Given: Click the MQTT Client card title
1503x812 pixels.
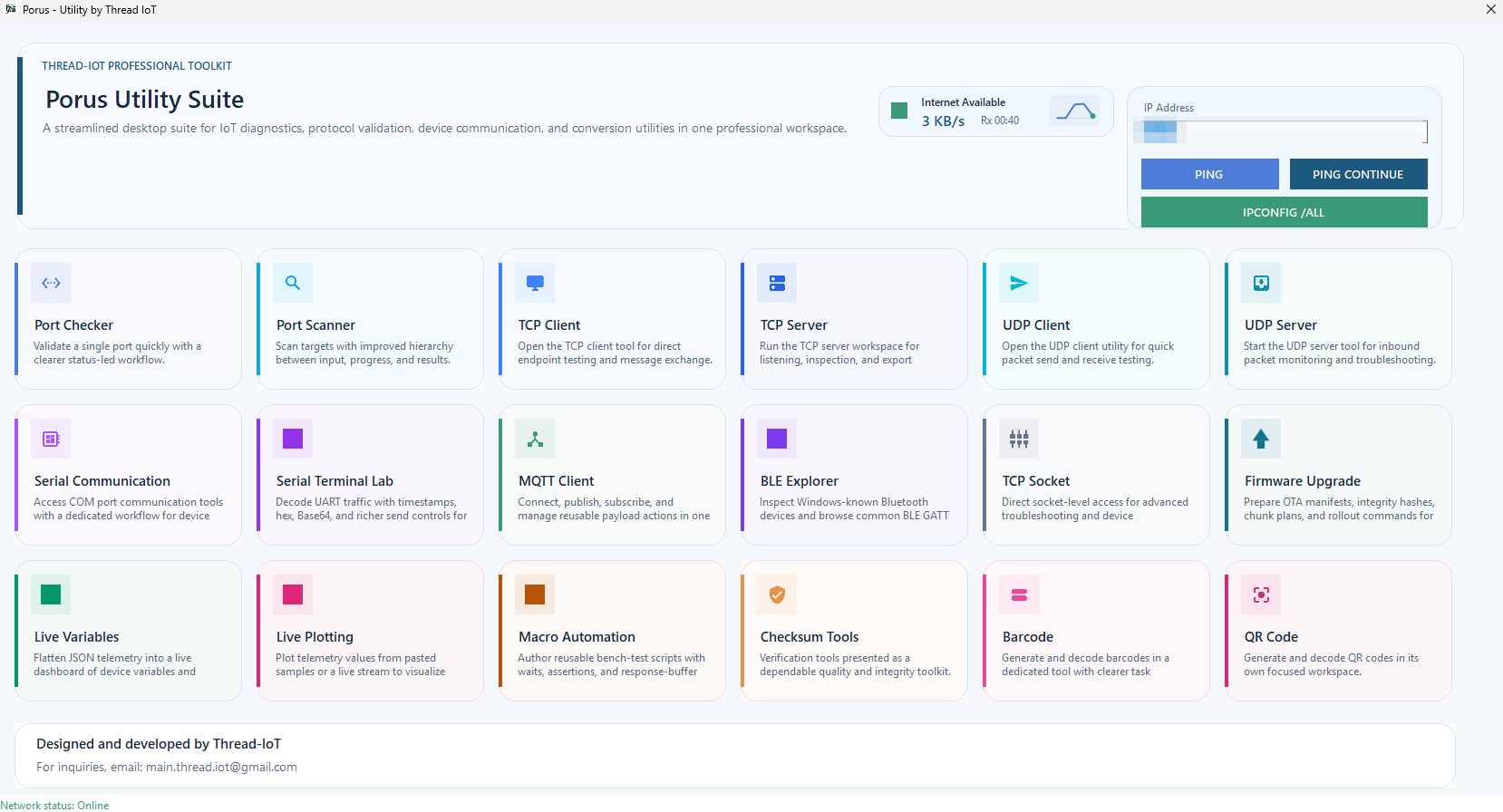Looking at the screenshot, I should (x=557, y=481).
